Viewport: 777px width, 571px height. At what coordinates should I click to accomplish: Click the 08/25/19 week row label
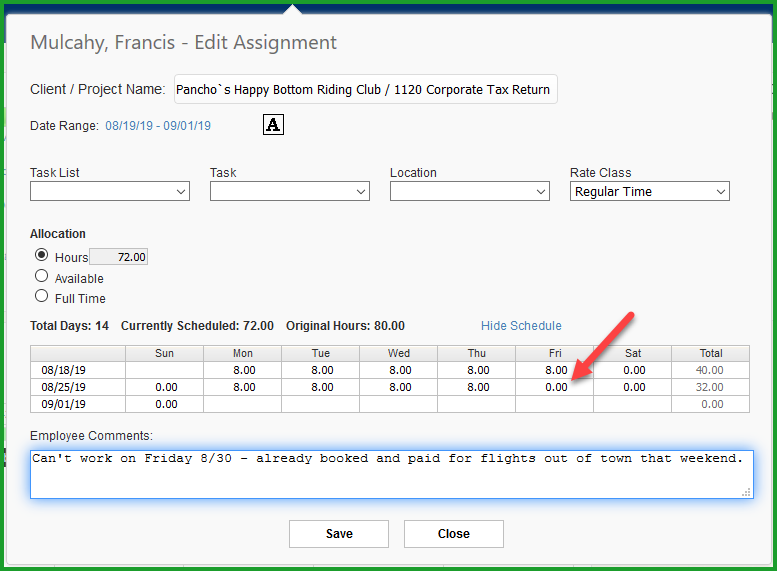click(78, 387)
